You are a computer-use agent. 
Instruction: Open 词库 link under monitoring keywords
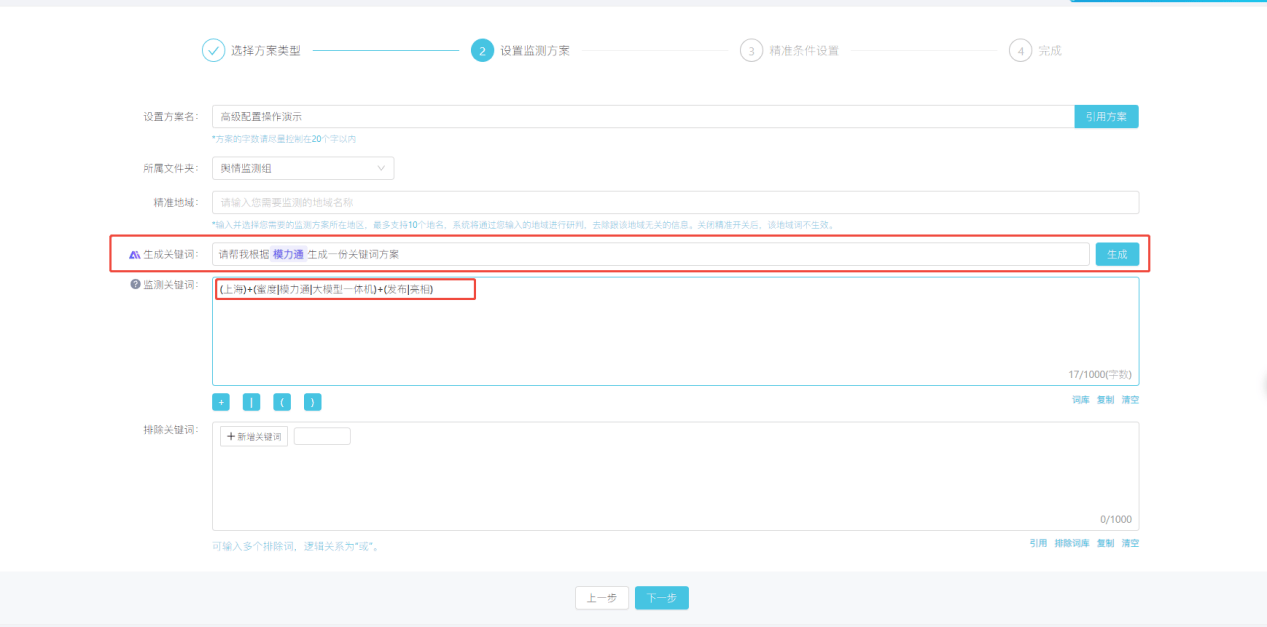(1080, 400)
